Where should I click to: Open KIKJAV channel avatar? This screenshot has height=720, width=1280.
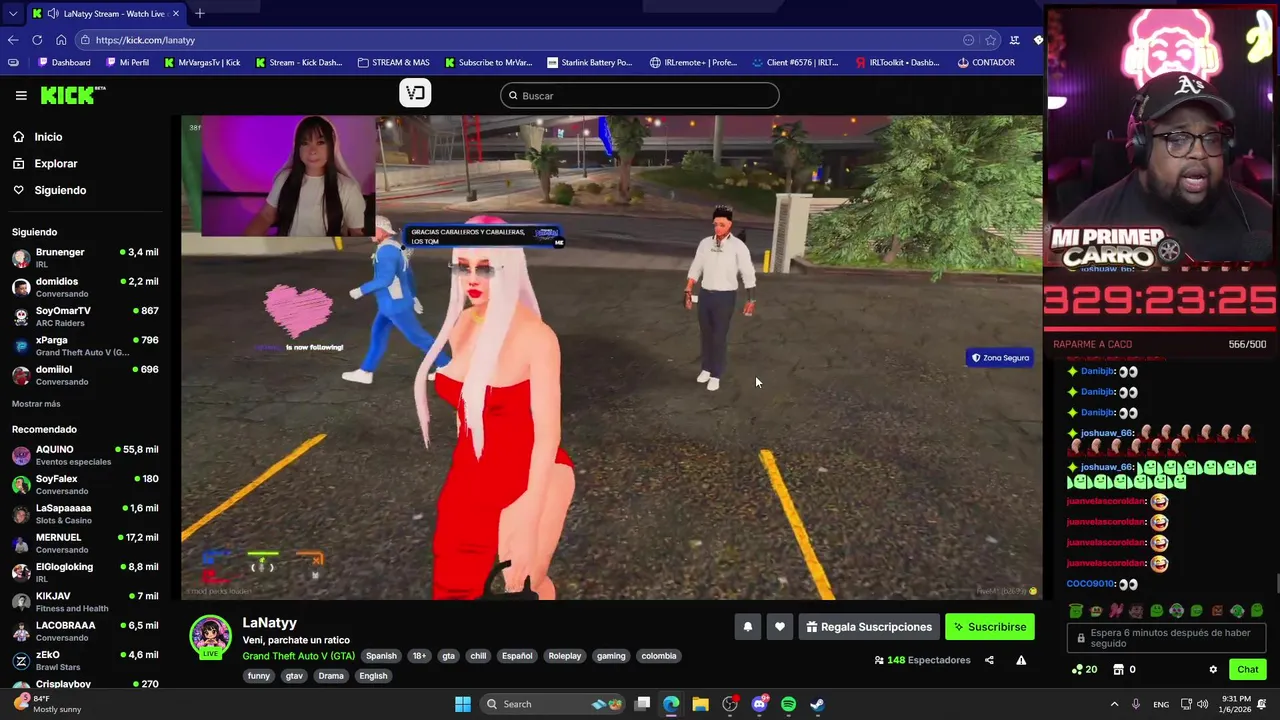pyautogui.click(x=21, y=602)
